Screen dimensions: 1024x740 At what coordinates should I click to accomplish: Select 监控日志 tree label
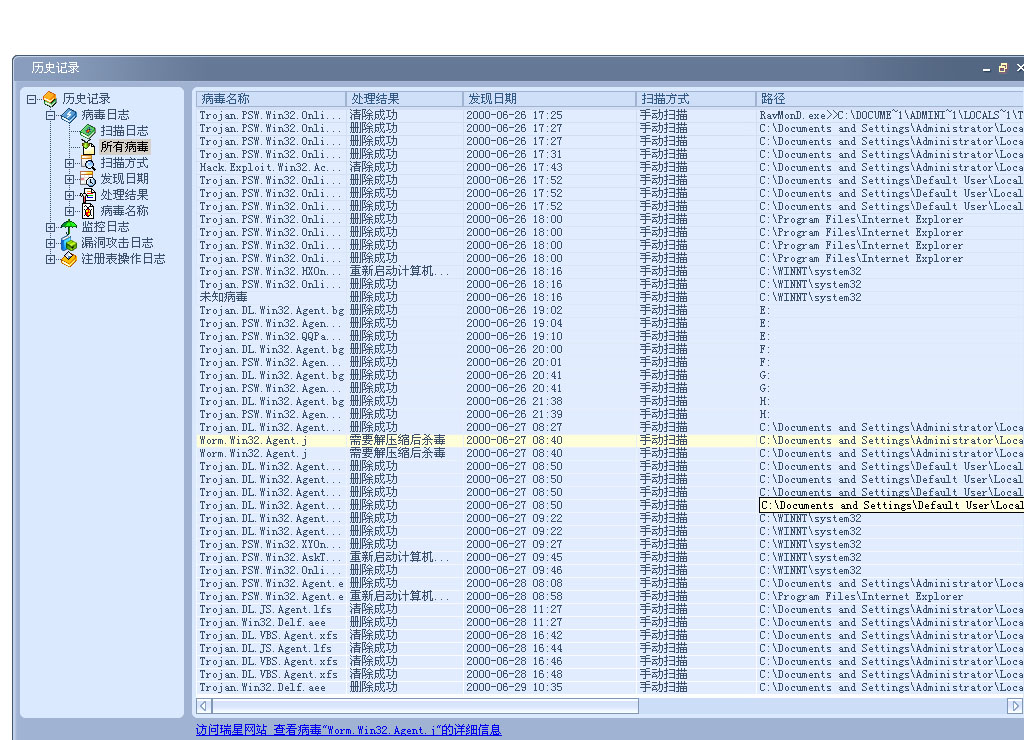(105, 227)
